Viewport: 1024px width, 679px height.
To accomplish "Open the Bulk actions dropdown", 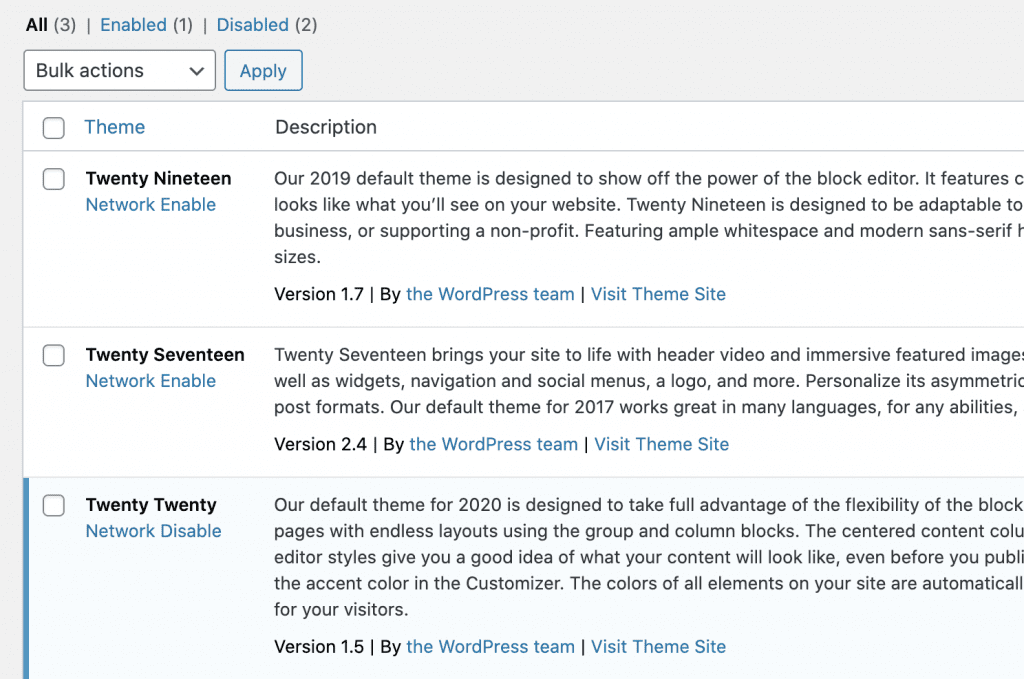I will [119, 70].
